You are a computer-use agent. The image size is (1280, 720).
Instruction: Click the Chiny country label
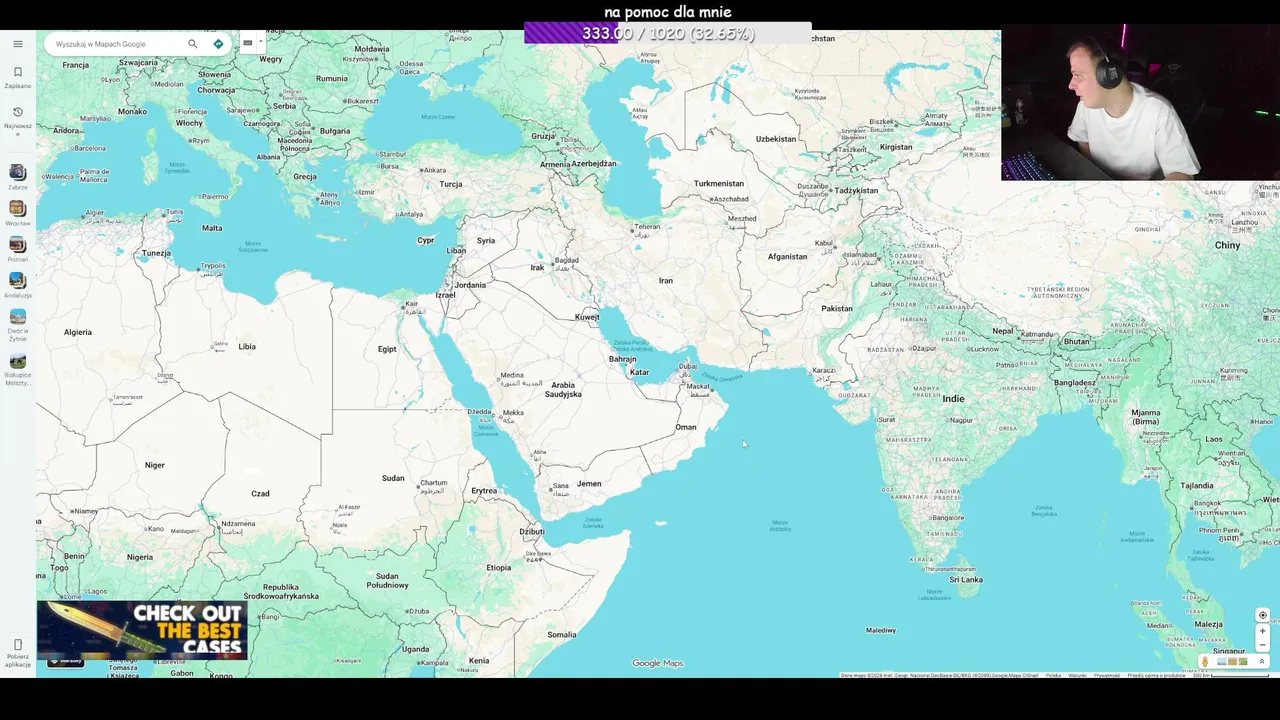coord(1227,245)
